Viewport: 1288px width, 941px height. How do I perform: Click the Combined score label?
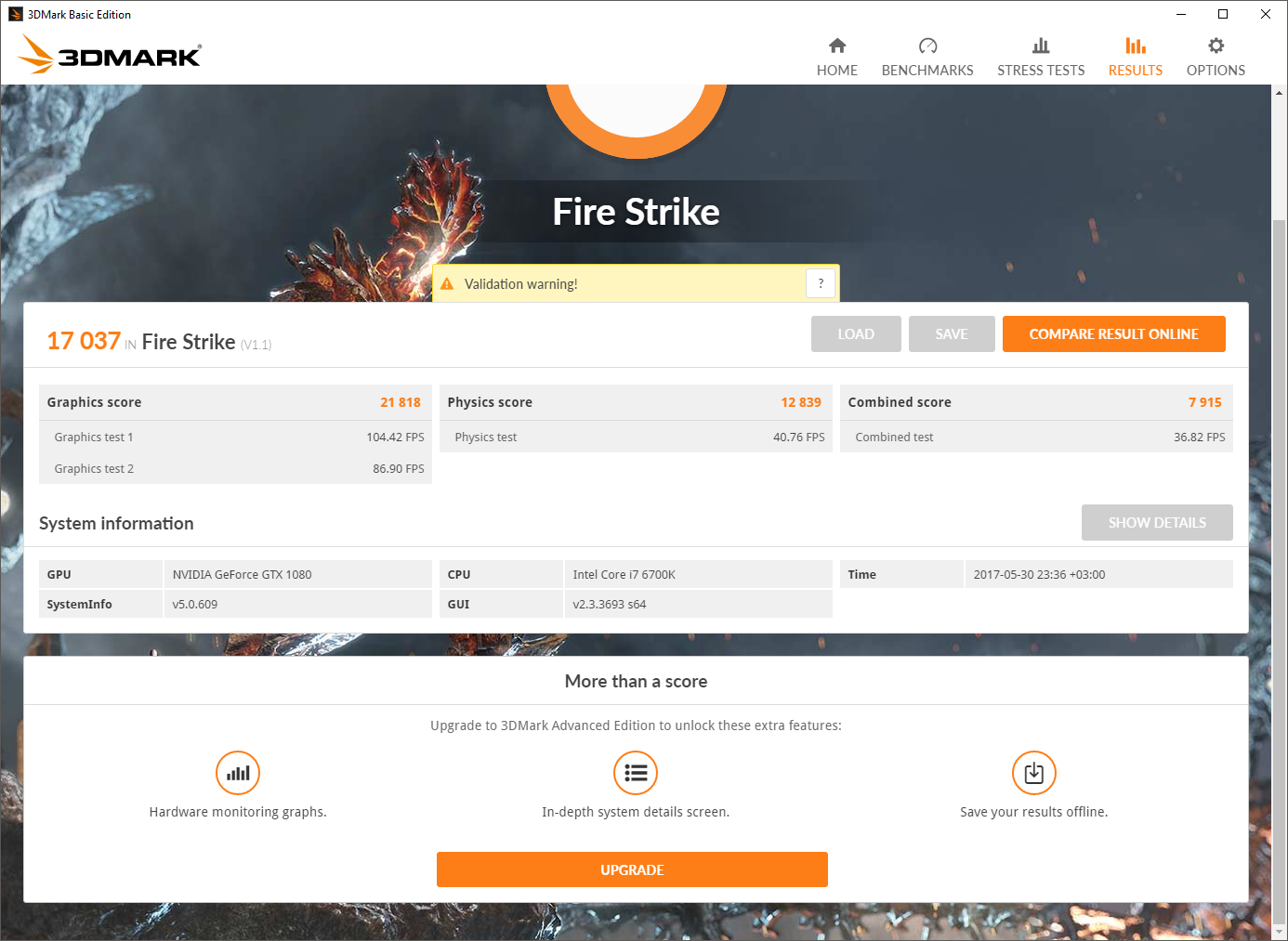tap(900, 402)
